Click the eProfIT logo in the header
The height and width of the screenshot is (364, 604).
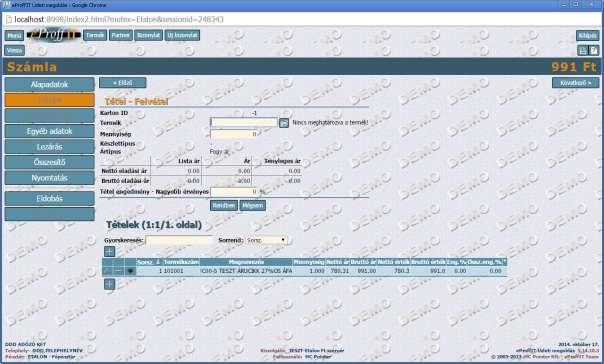(x=54, y=35)
